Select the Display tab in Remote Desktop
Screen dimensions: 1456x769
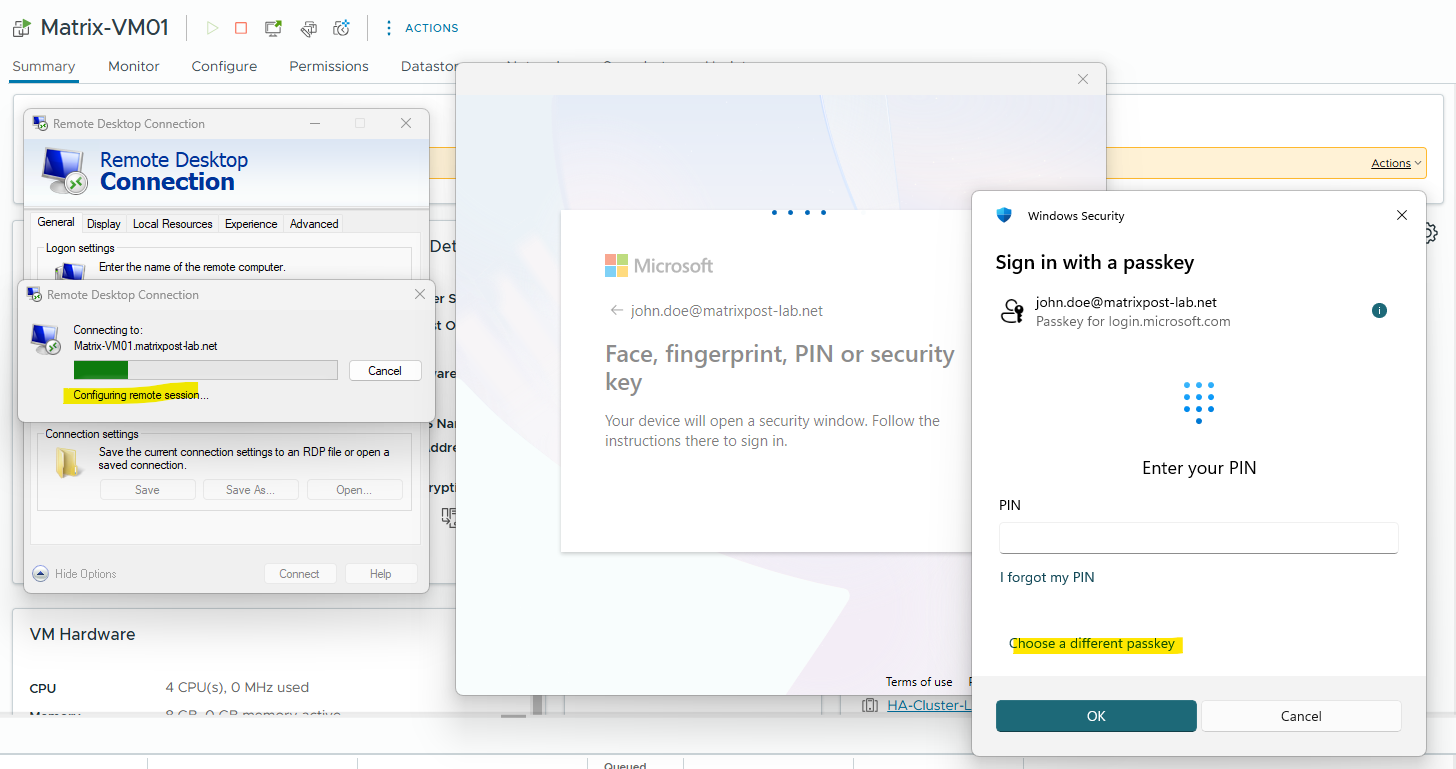tap(103, 224)
